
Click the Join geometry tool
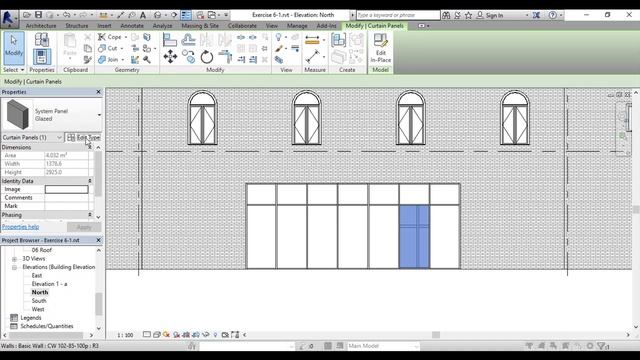(x=109, y=60)
